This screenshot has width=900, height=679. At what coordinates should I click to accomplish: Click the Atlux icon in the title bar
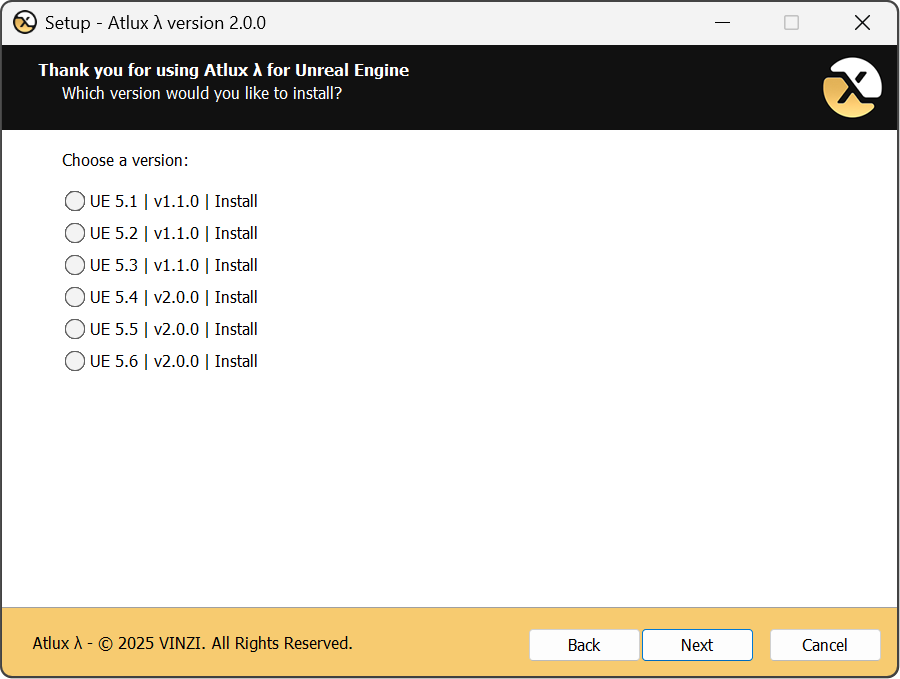(x=24, y=22)
